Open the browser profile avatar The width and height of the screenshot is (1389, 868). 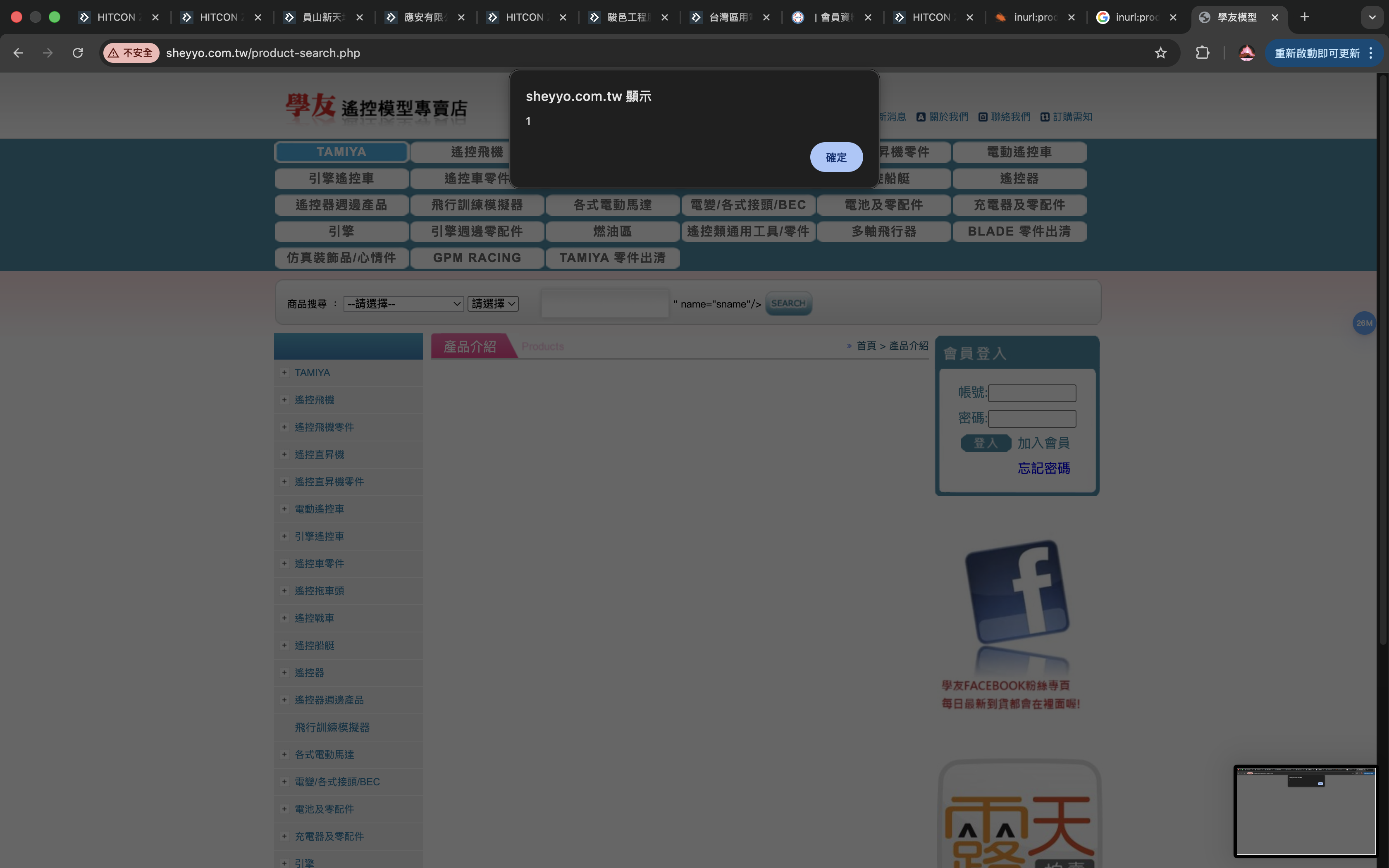click(1246, 53)
